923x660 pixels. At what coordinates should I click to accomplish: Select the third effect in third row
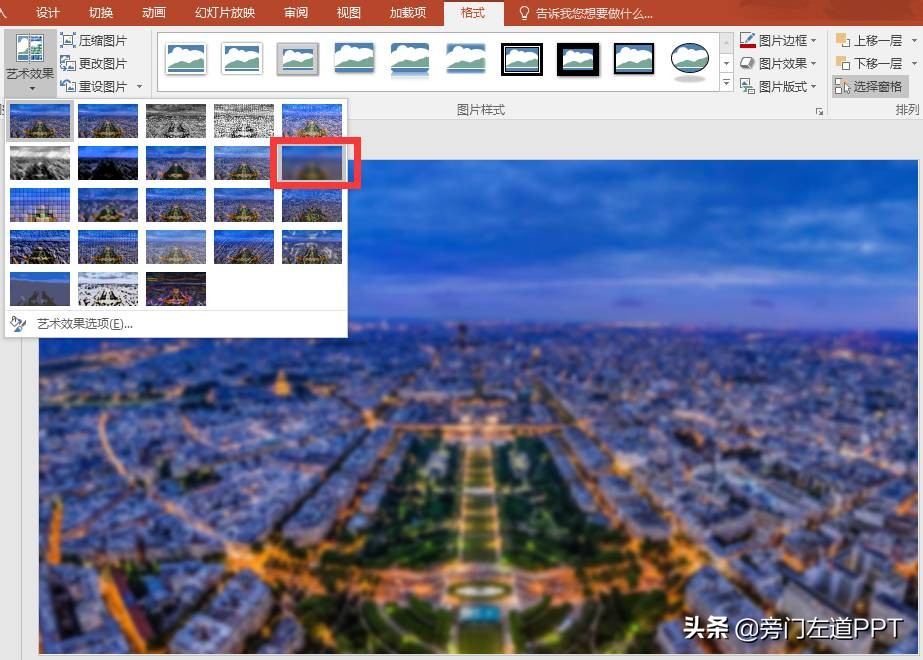pos(175,205)
